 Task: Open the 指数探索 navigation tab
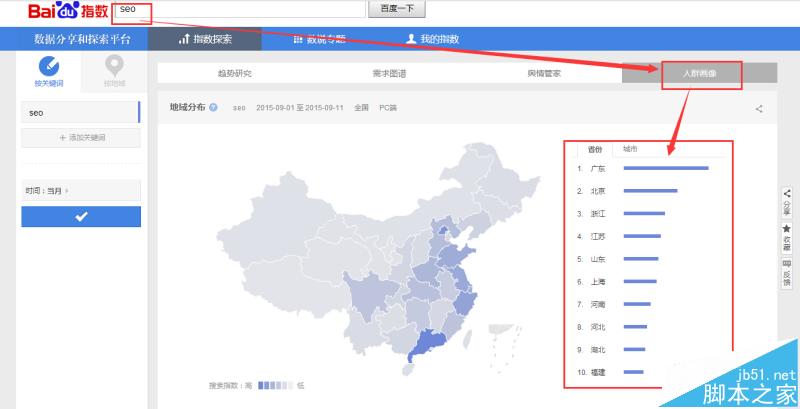click(205, 39)
